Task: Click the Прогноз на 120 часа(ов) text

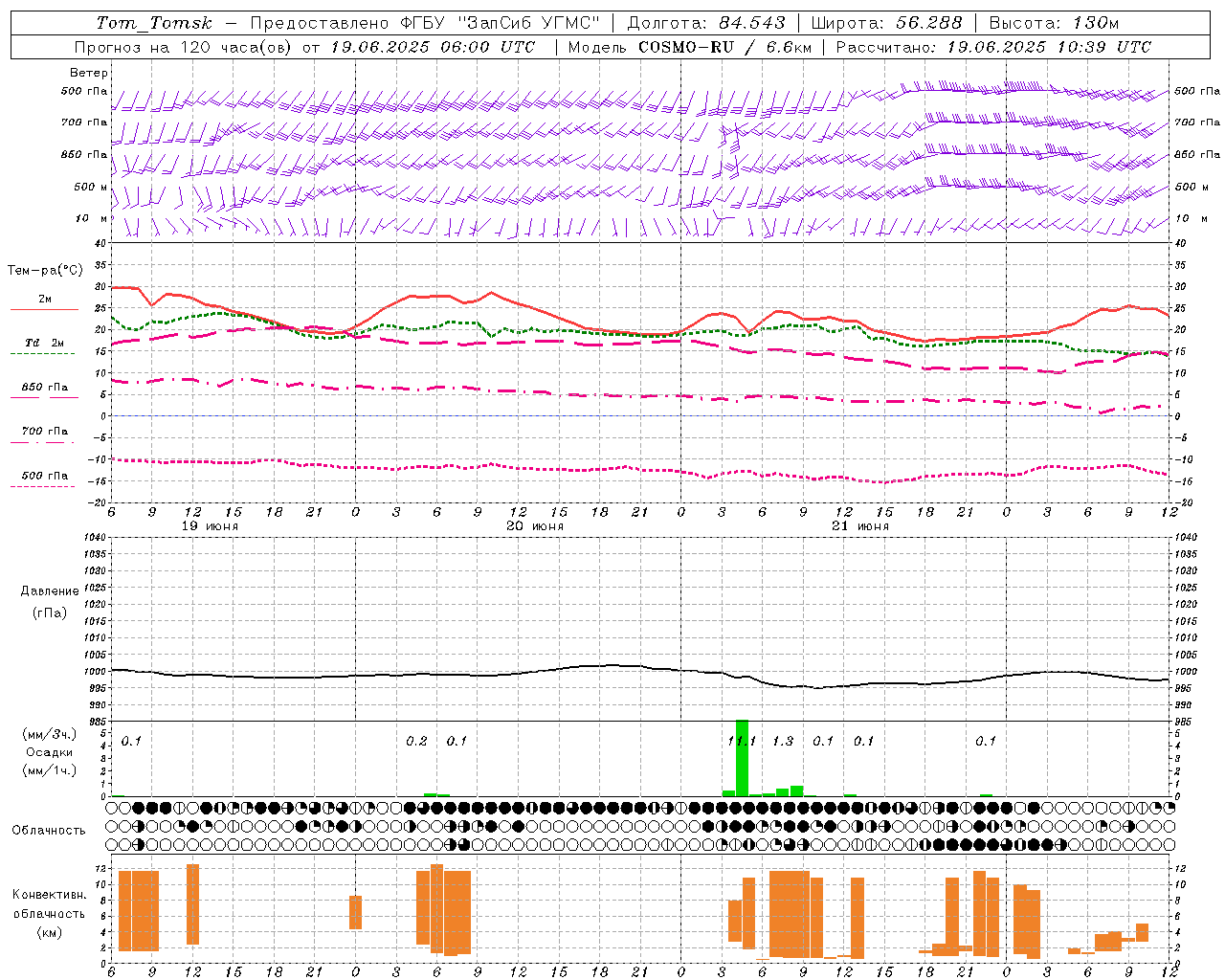Action: coord(184,47)
